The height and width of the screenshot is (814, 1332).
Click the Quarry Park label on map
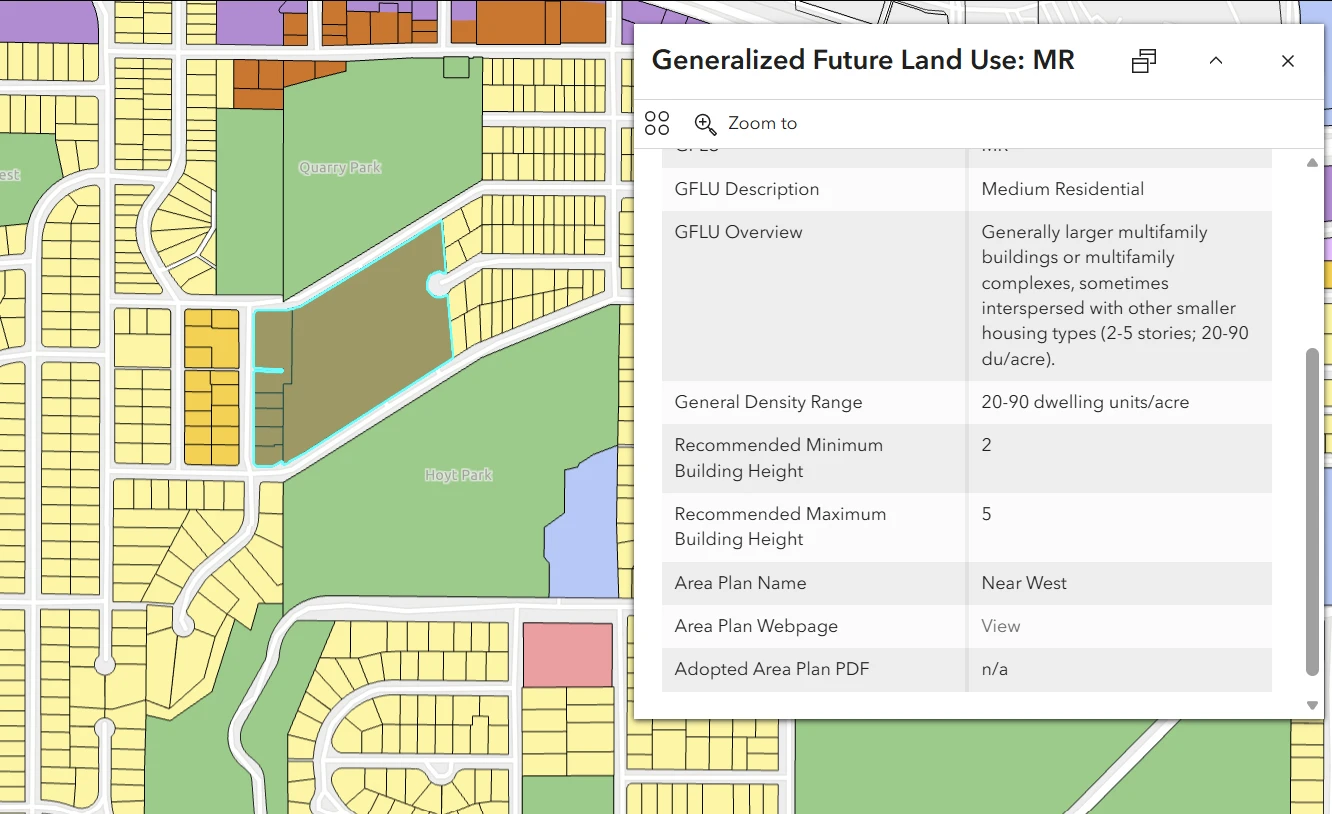pyautogui.click(x=340, y=168)
